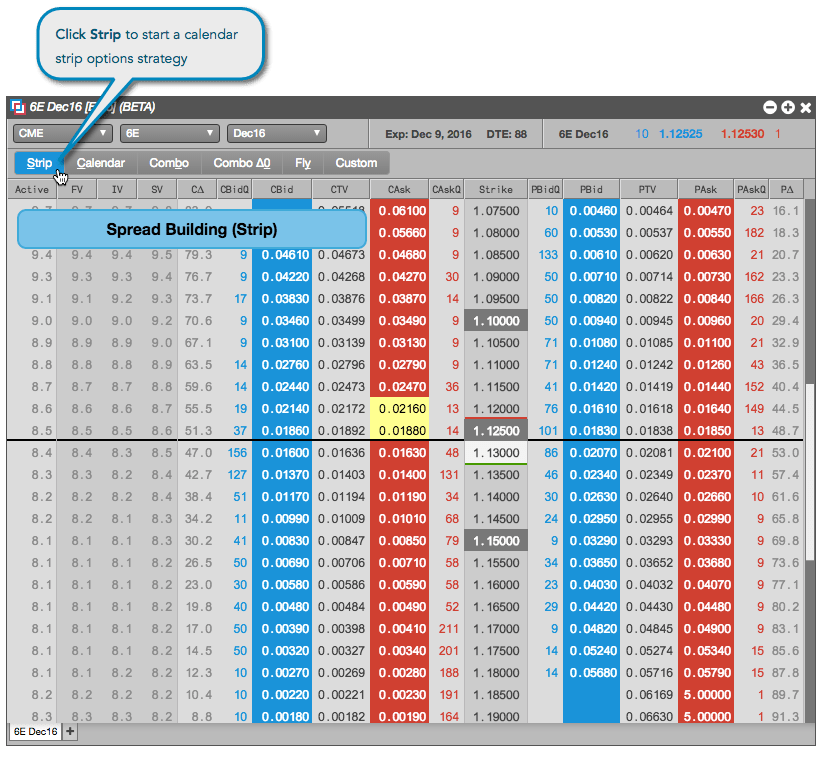Screen dimensions: 823x759
Task: Click call delta value 79.3
Action: [x=198, y=255]
